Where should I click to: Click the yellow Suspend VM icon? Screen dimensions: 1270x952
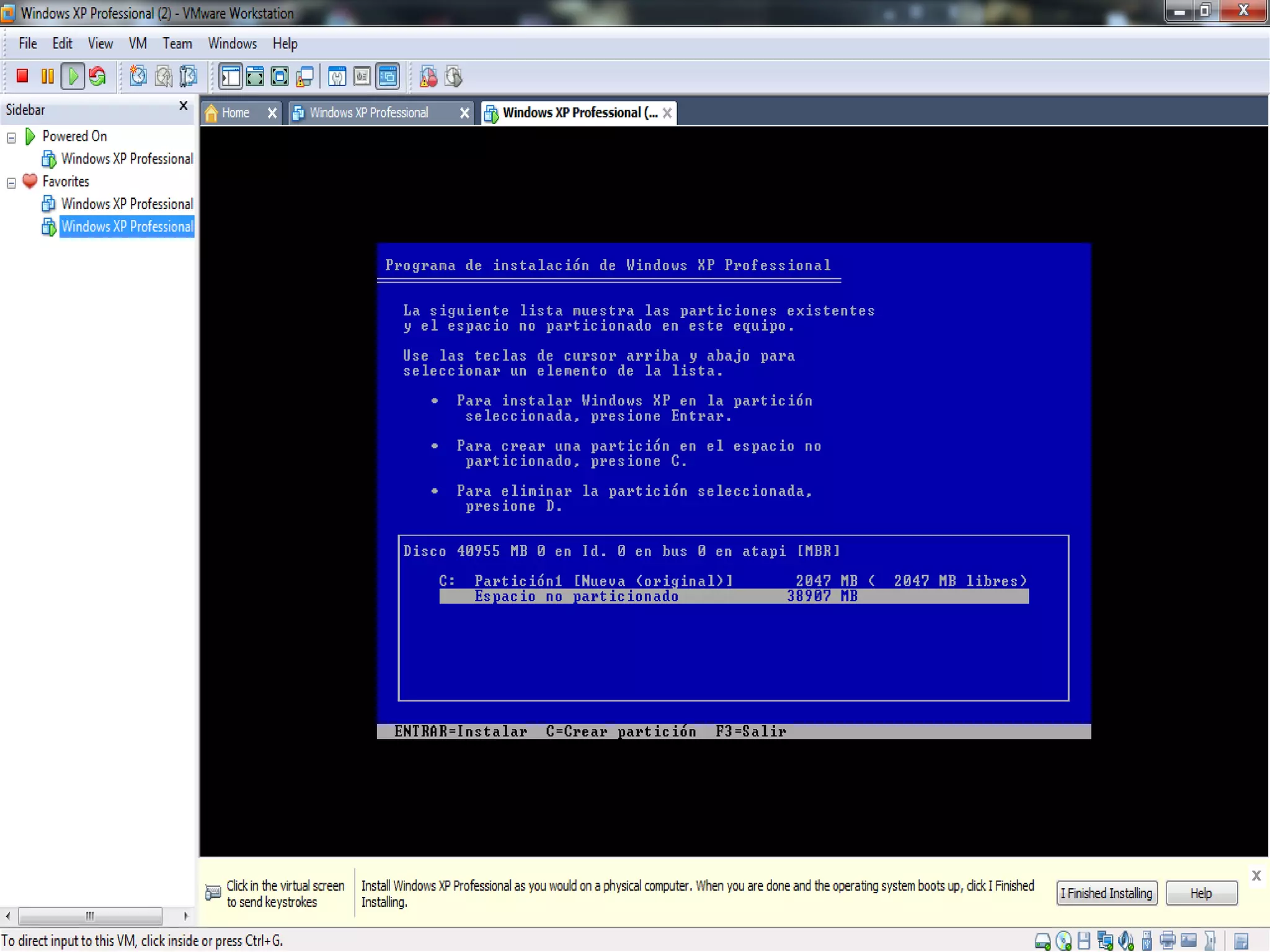point(47,76)
